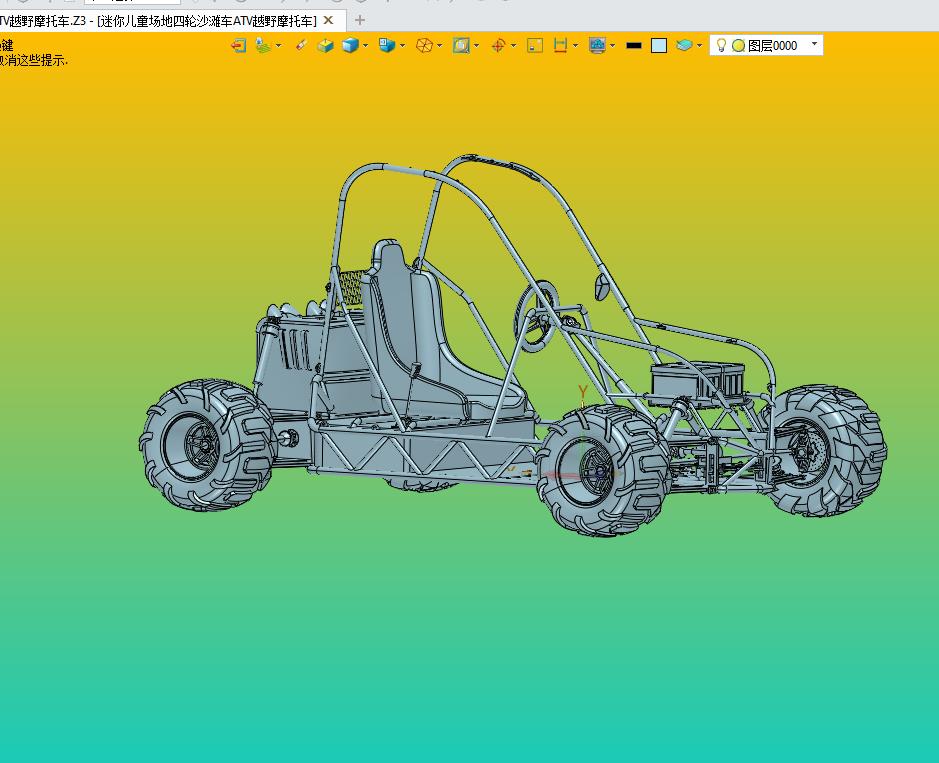Click the blue view-orientation box icon
The image size is (939, 763).
387,46
